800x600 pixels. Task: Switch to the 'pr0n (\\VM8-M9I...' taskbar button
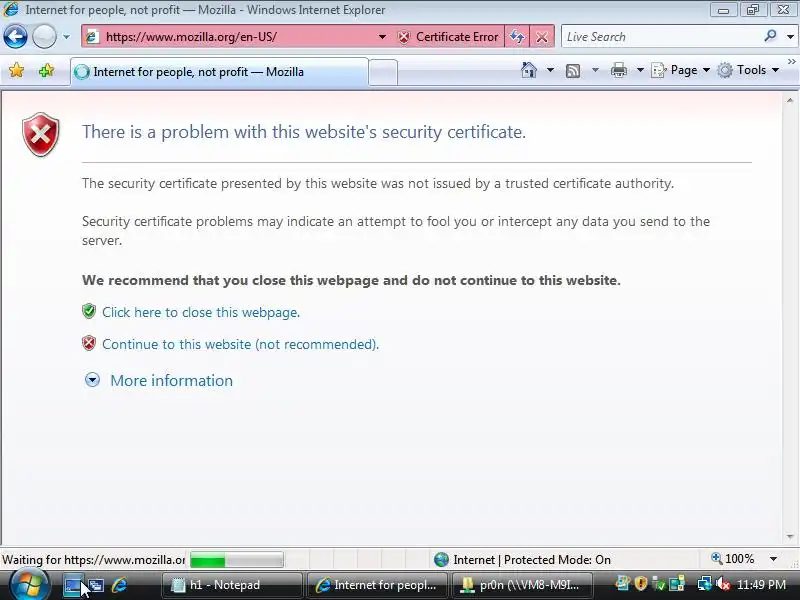[521, 585]
